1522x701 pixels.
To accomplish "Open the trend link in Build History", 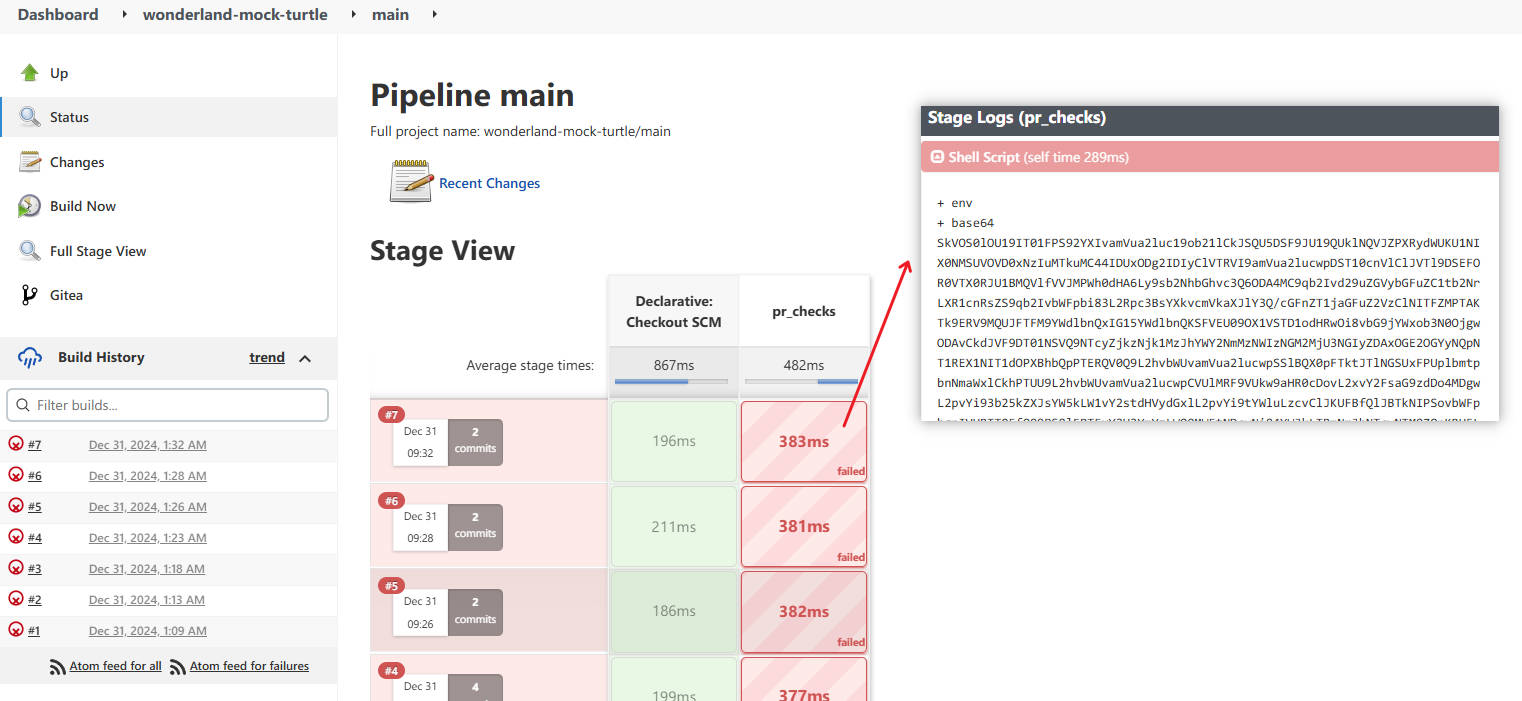I will [x=267, y=357].
